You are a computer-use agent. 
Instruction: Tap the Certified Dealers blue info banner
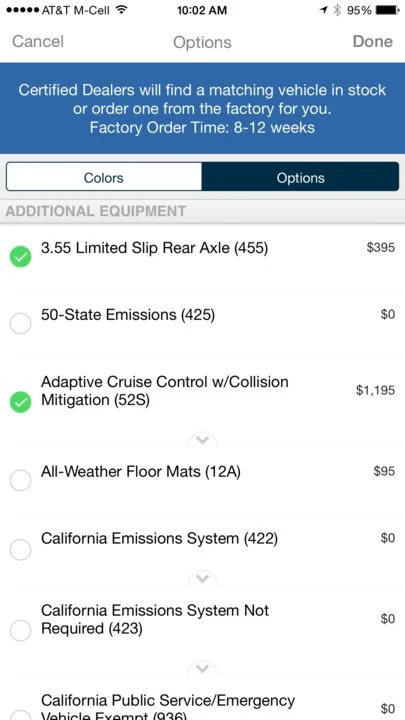202,108
